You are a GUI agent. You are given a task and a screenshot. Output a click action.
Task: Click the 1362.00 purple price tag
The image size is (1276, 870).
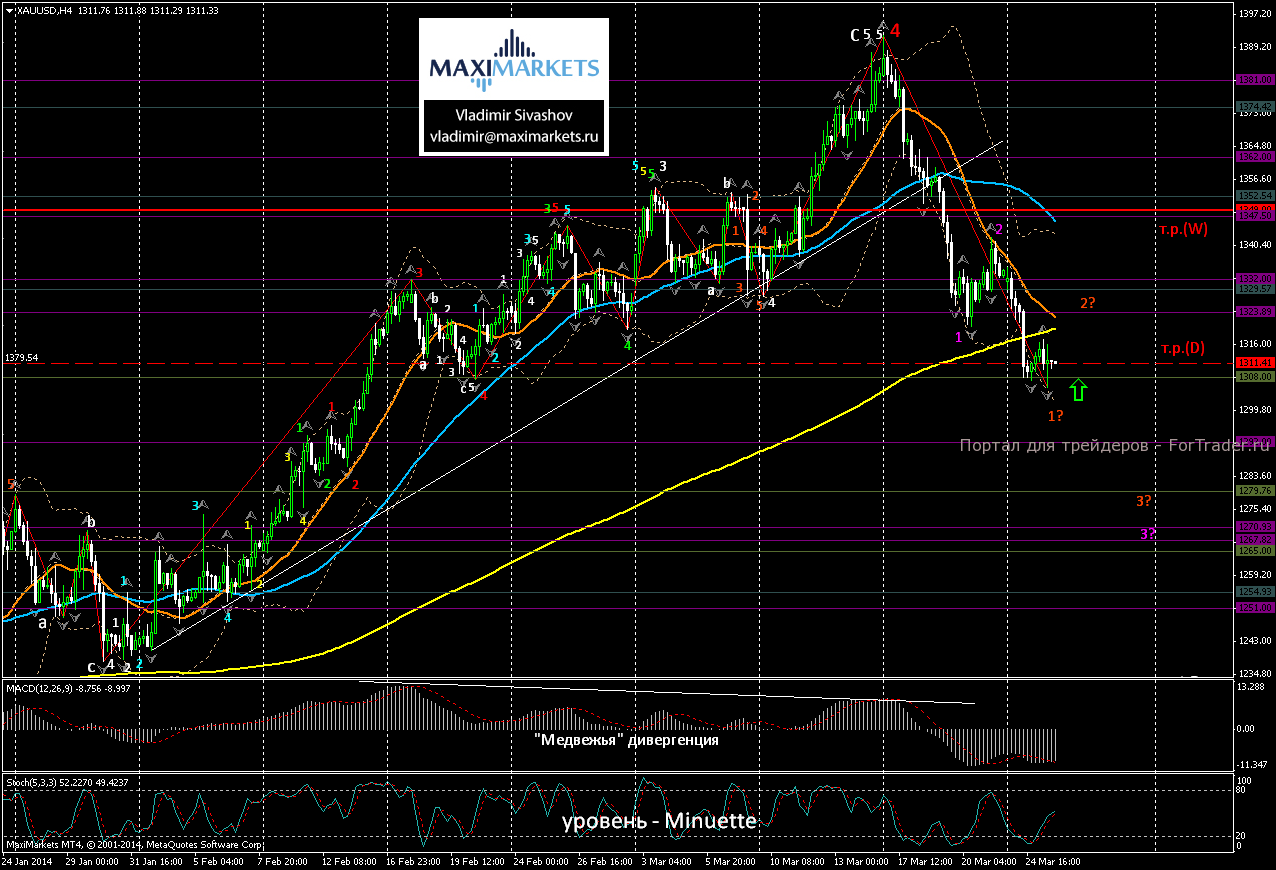tap(1254, 156)
